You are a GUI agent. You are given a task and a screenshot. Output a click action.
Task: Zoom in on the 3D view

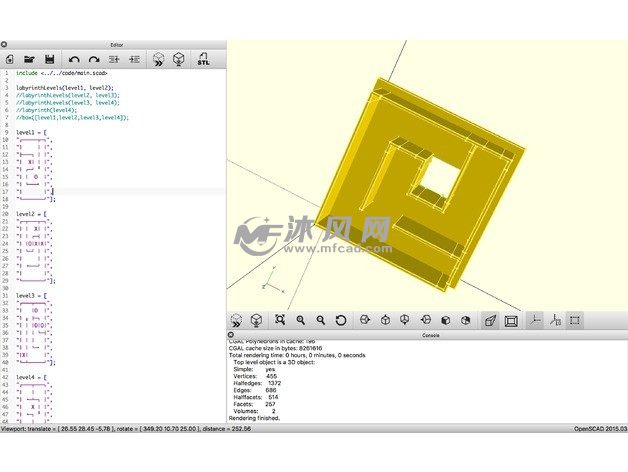tap(300, 320)
